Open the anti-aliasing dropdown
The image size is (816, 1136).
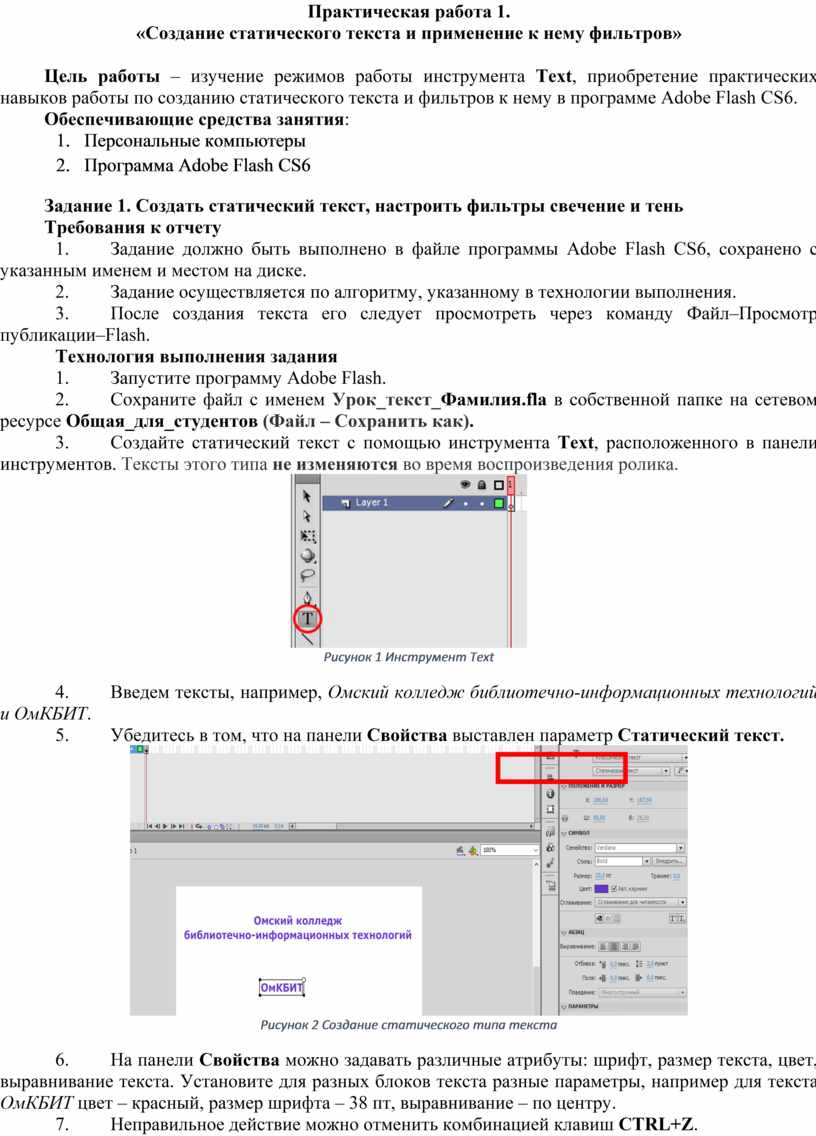641,902
